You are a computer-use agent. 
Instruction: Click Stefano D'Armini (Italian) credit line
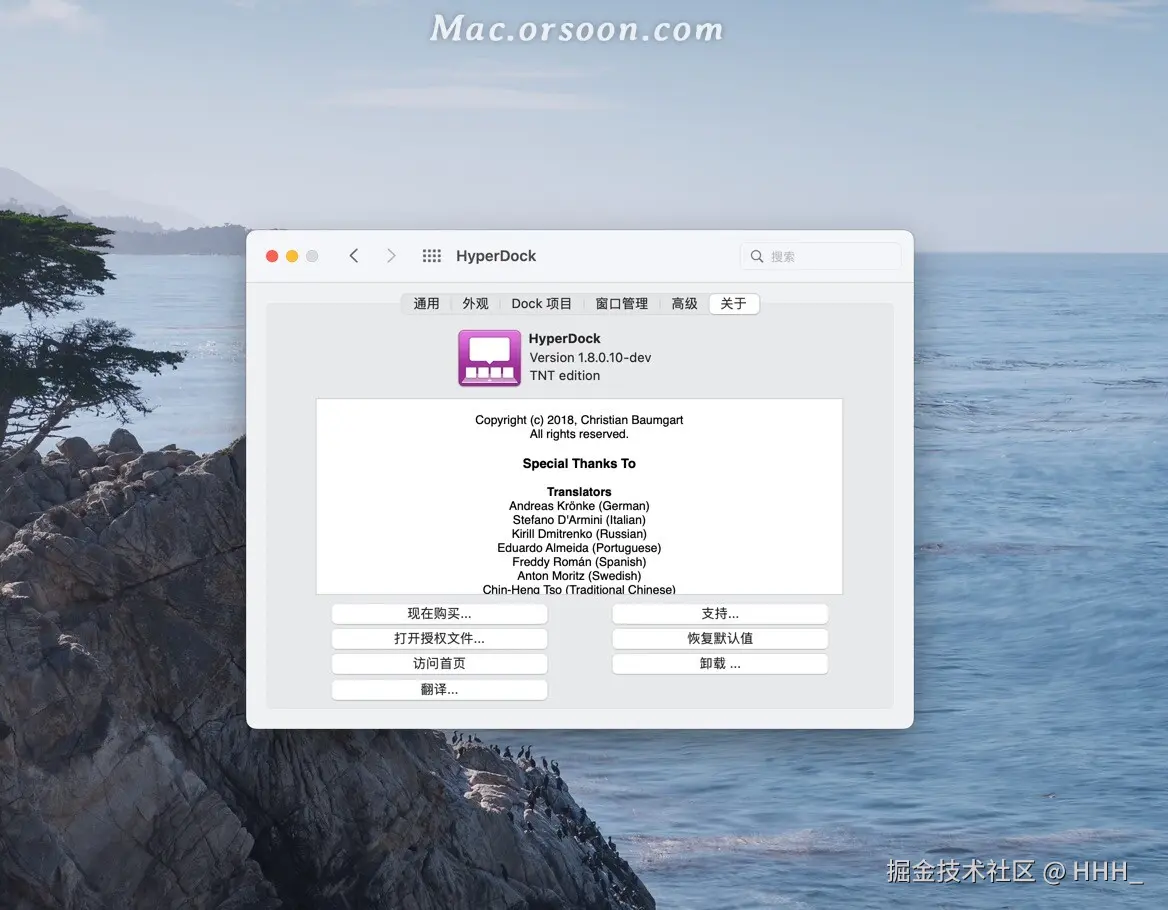click(579, 520)
